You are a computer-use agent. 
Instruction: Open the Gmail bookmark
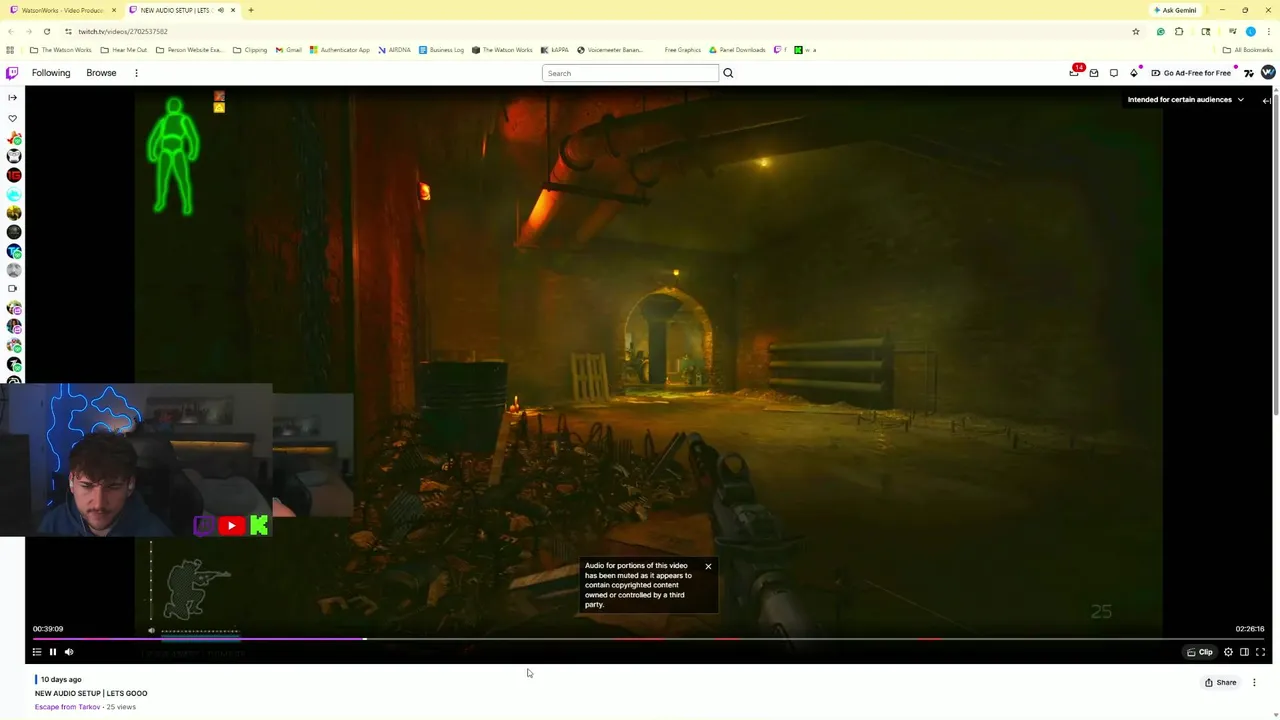(289, 50)
